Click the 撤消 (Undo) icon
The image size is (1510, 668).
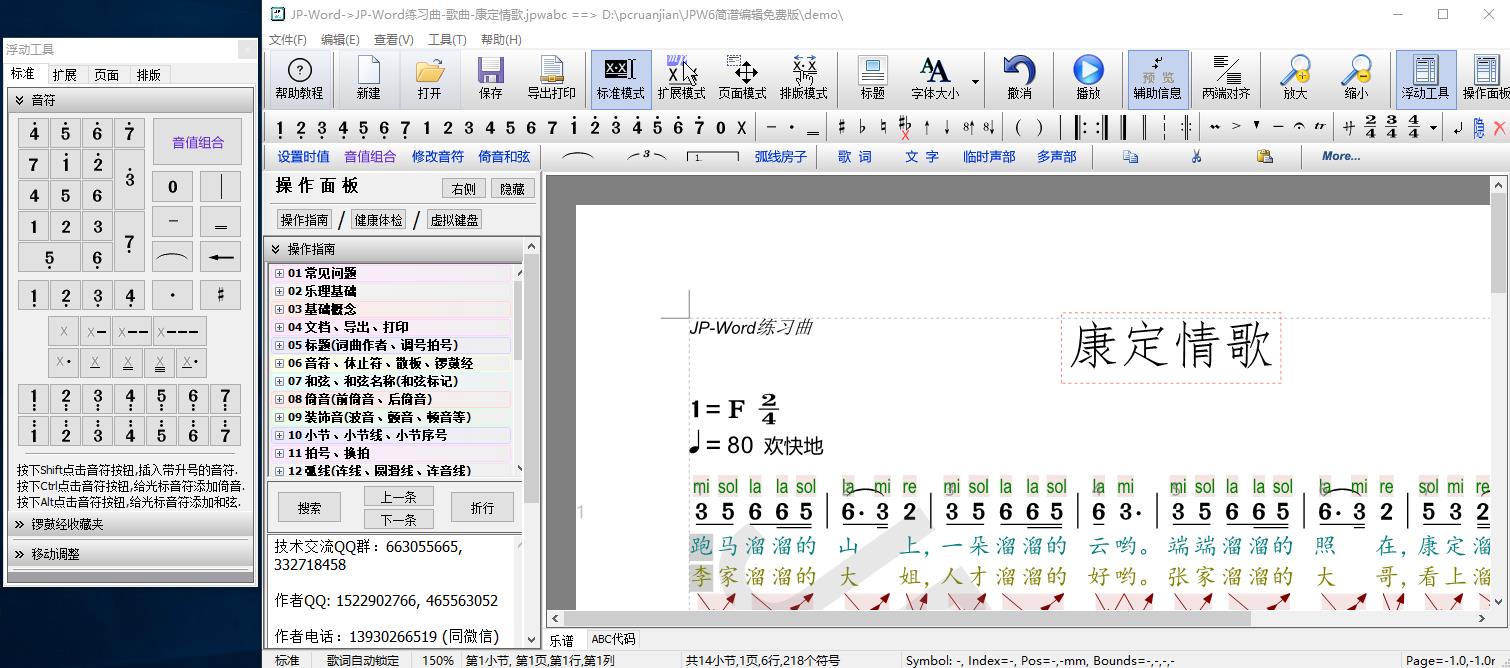(x=1019, y=78)
